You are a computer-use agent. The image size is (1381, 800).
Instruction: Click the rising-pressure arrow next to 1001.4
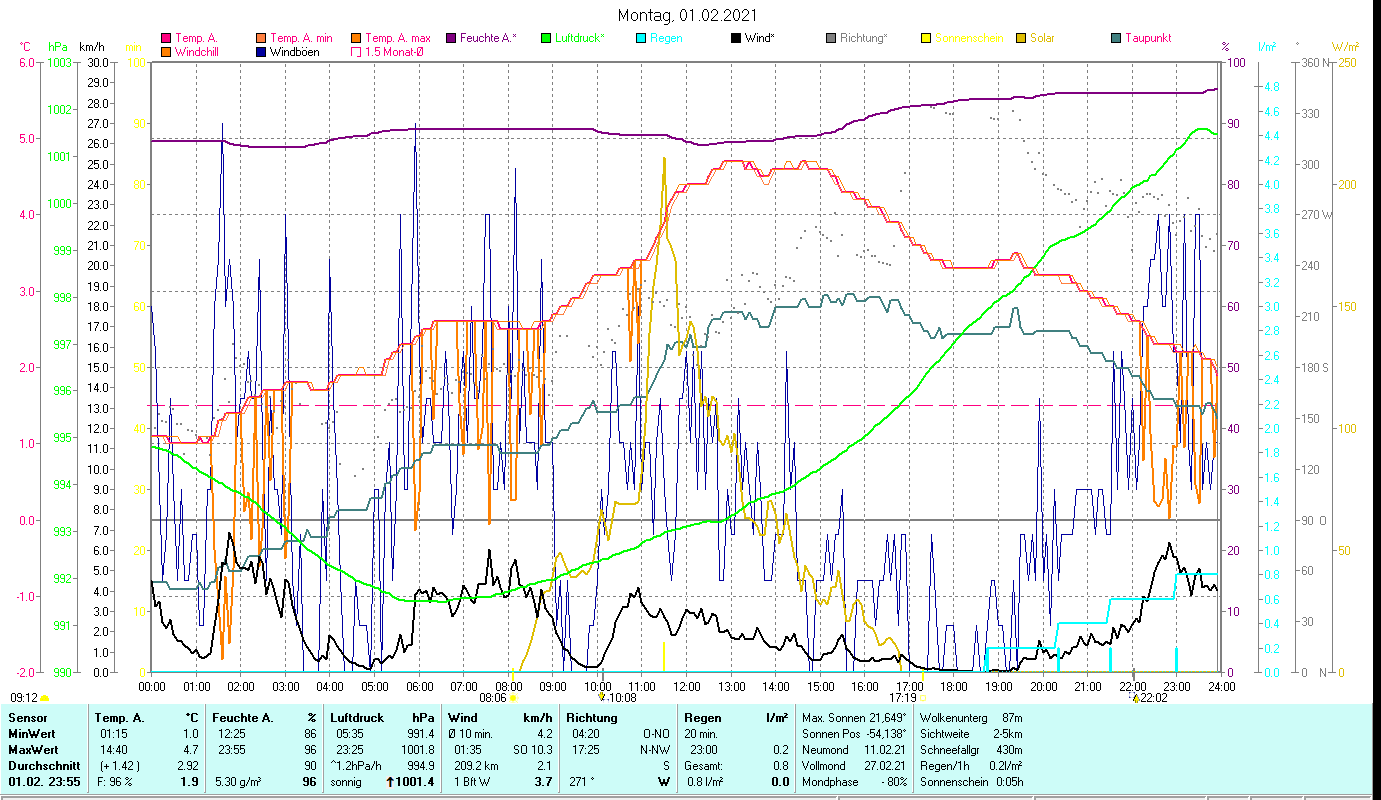click(x=391, y=782)
